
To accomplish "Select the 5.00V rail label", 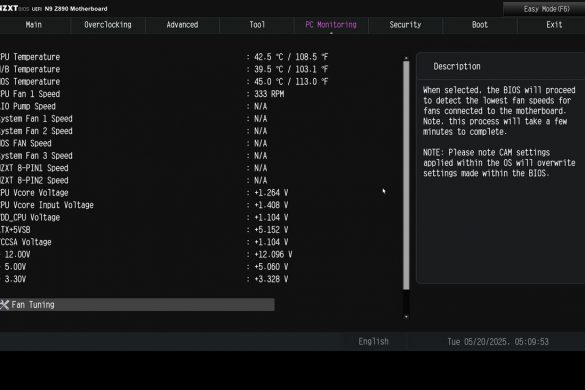I will [x=13, y=267].
